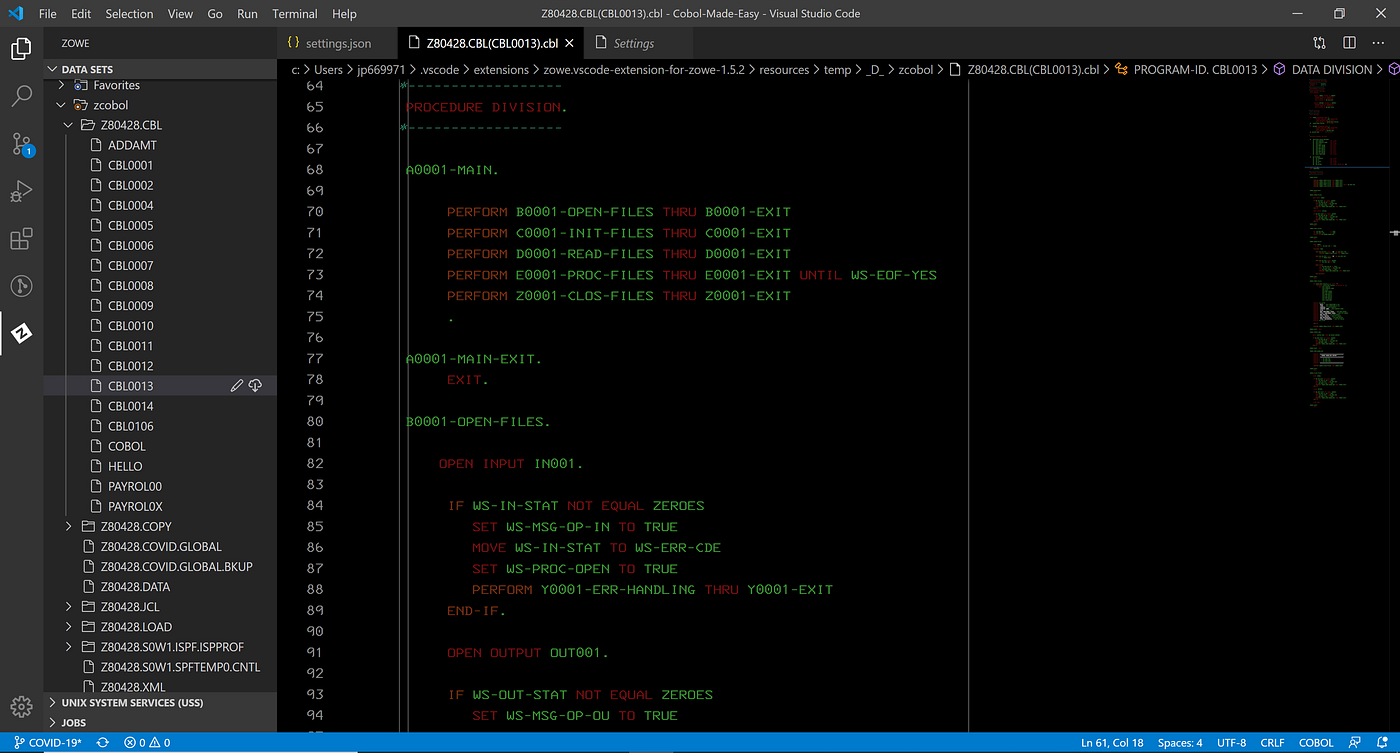Viewport: 1400px width, 753px height.
Task: Expand the Z80428.LOAD data set
Action: (68, 627)
